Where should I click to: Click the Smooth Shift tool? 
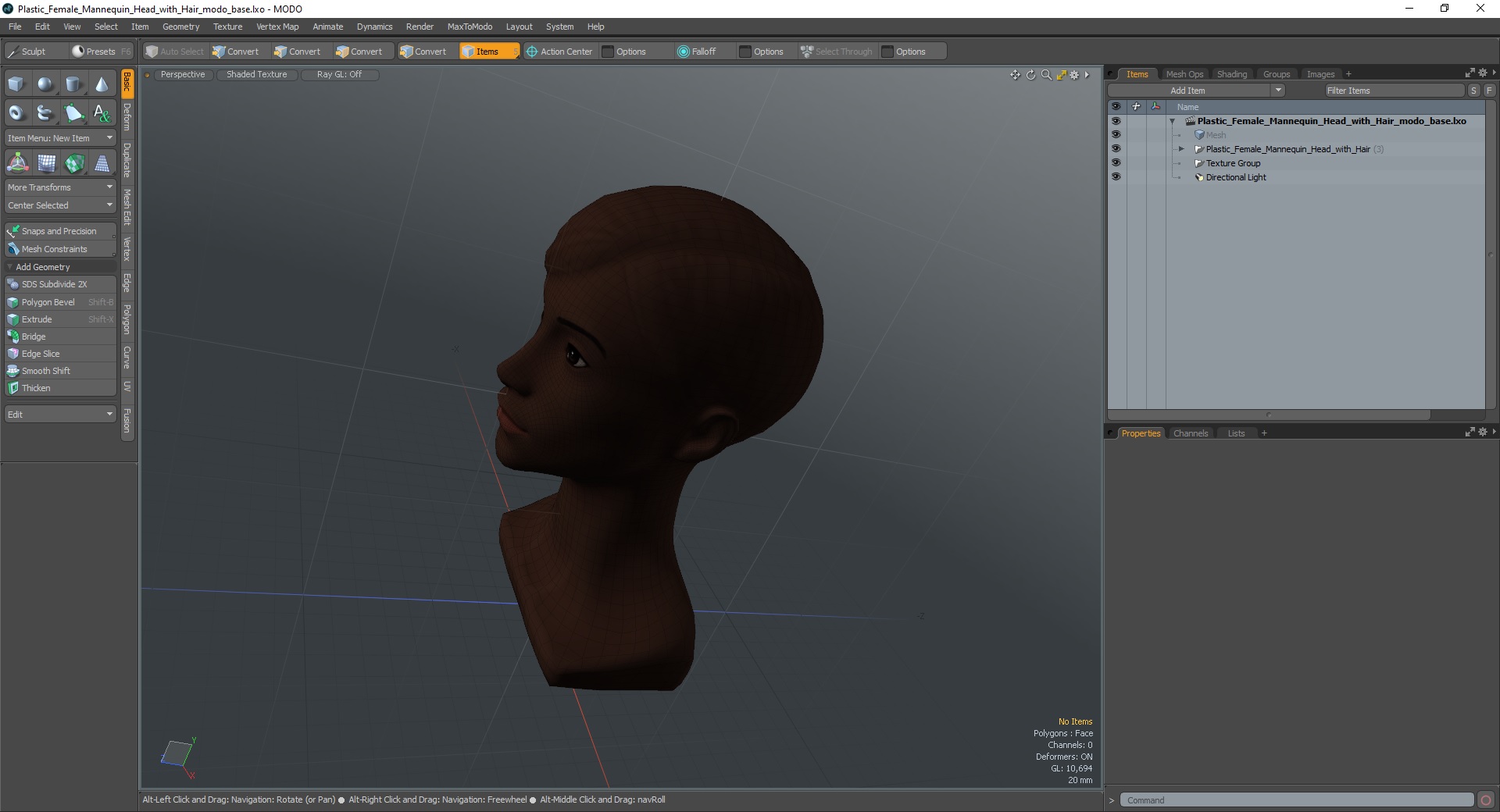tap(60, 371)
